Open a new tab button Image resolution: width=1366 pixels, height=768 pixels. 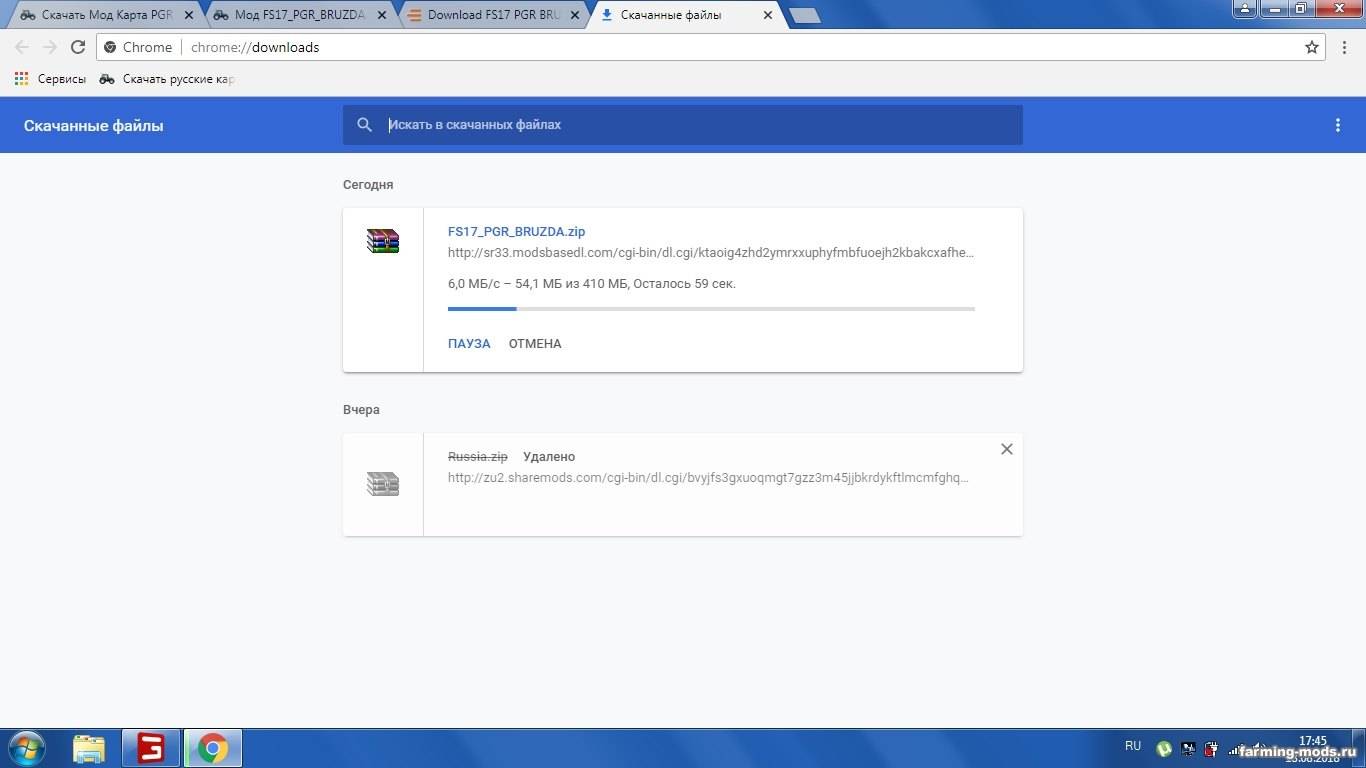[804, 16]
